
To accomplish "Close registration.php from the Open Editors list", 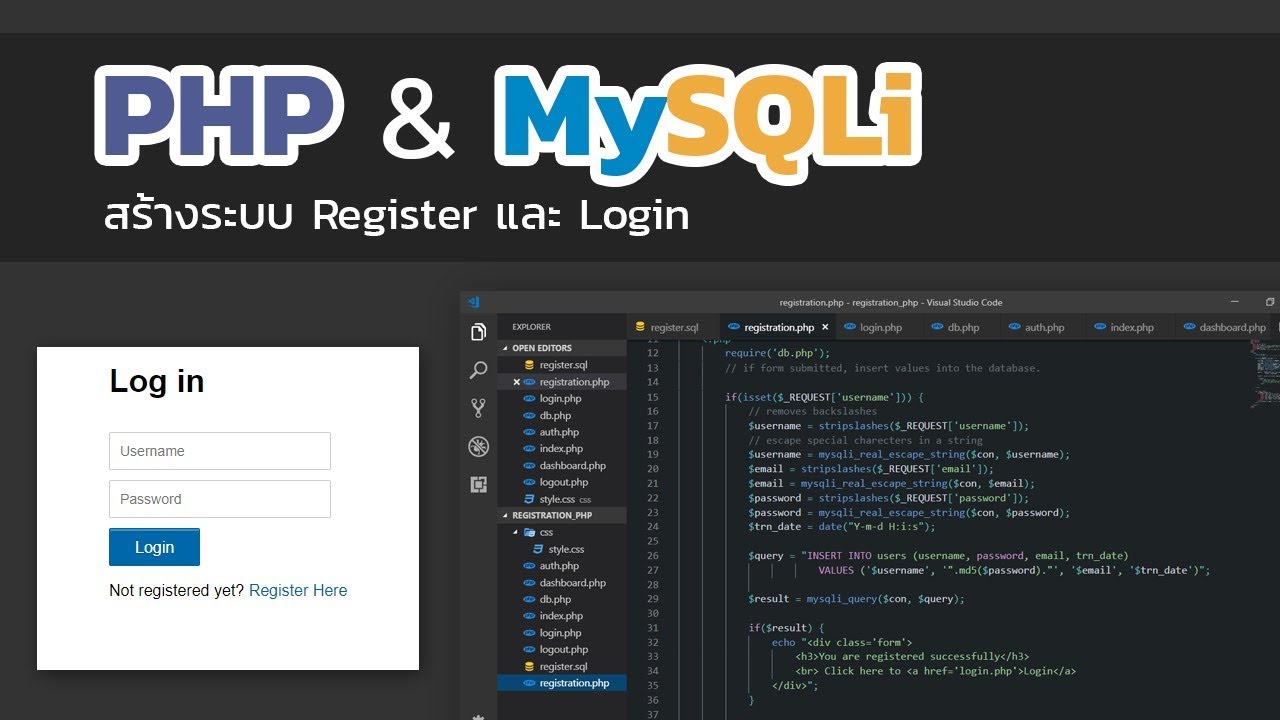I will coord(517,382).
